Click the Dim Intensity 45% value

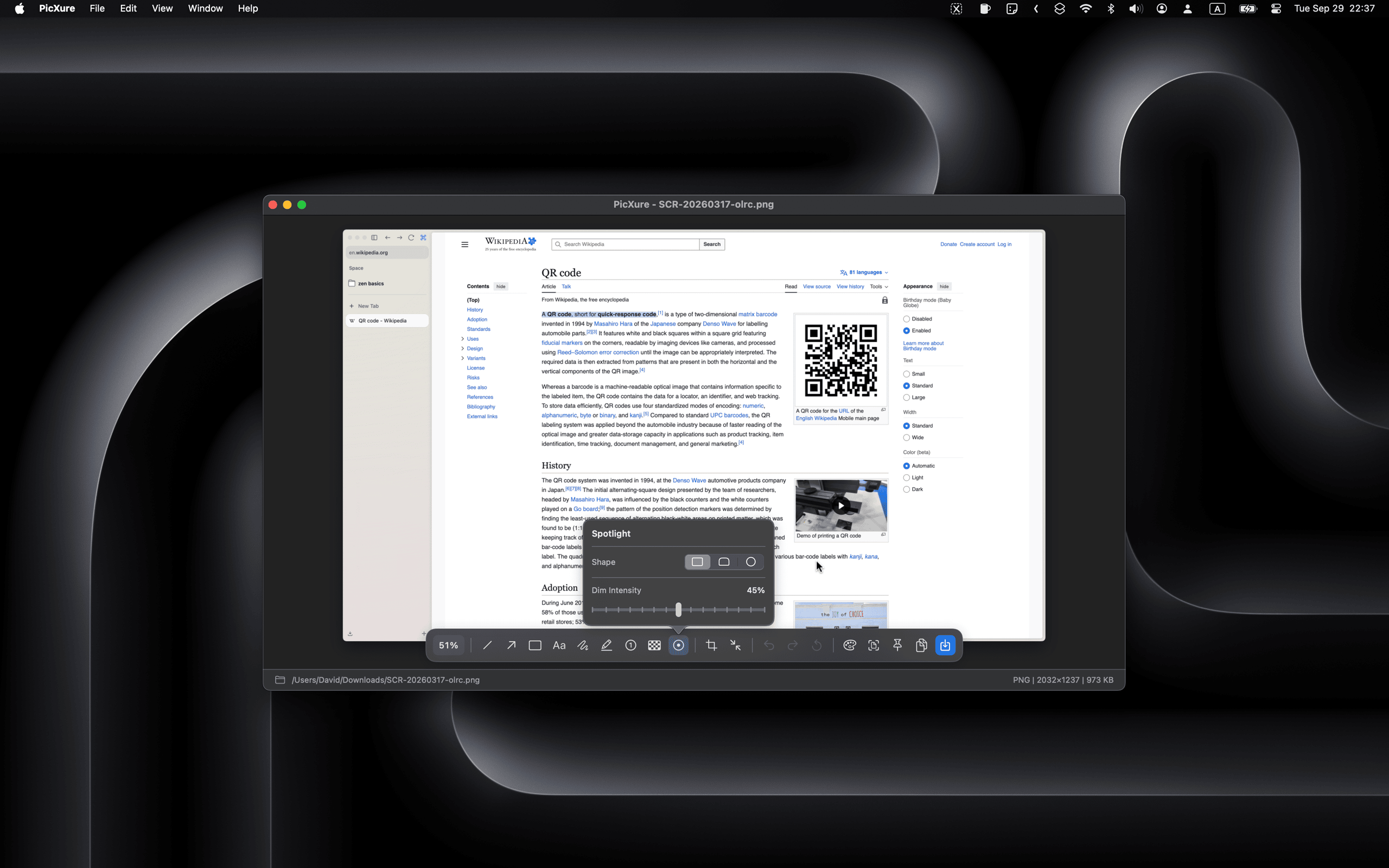(x=755, y=590)
